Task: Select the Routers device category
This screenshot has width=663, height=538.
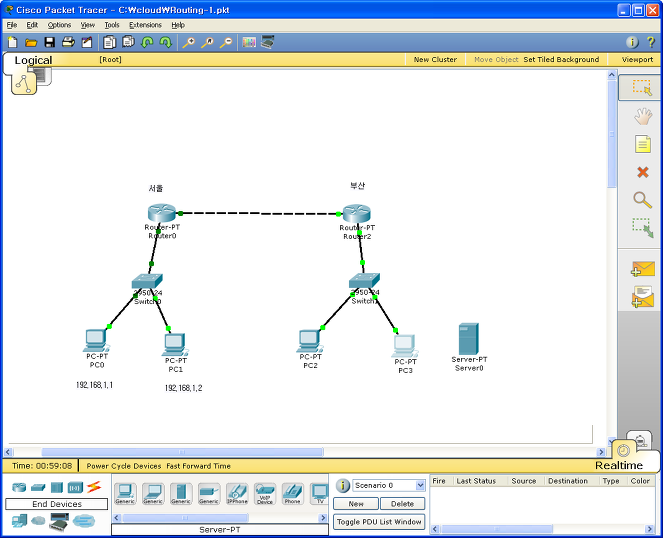Action: 19,487
